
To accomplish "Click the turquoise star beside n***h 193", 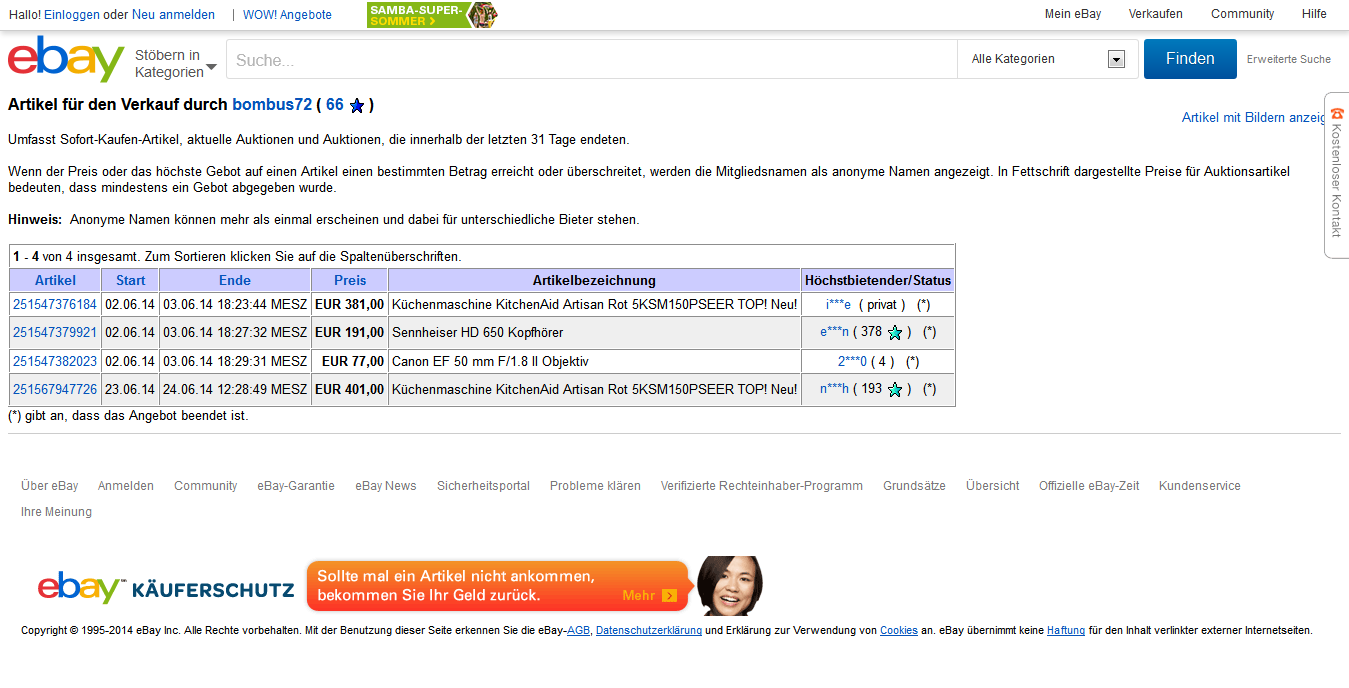I will [895, 389].
